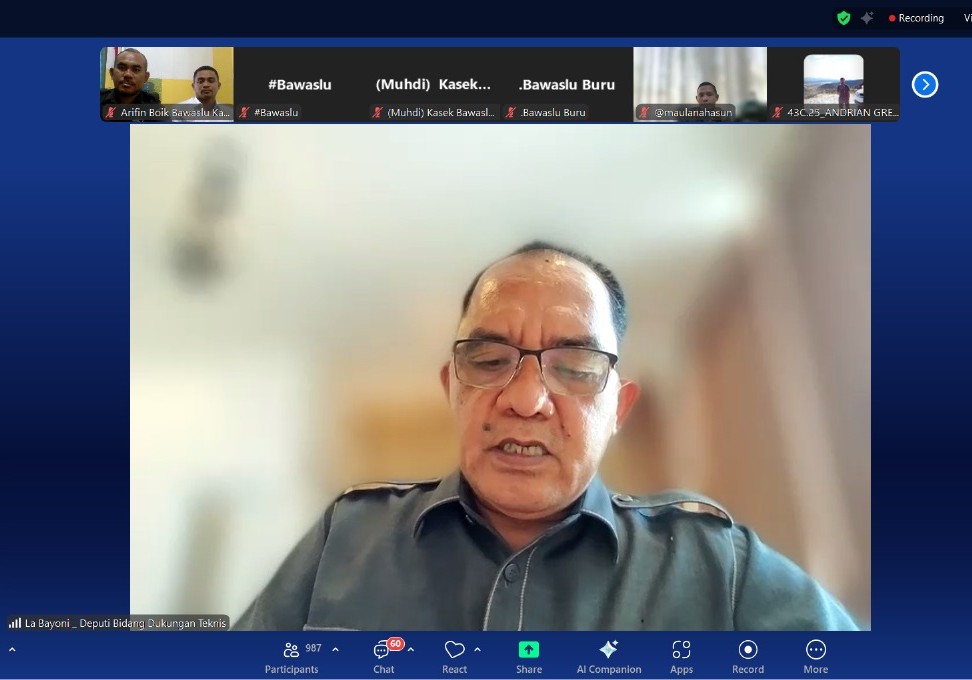The height and width of the screenshot is (680, 972).
Task: Expand the hidden controls caret at bottom-left
Action: pyautogui.click(x=12, y=650)
